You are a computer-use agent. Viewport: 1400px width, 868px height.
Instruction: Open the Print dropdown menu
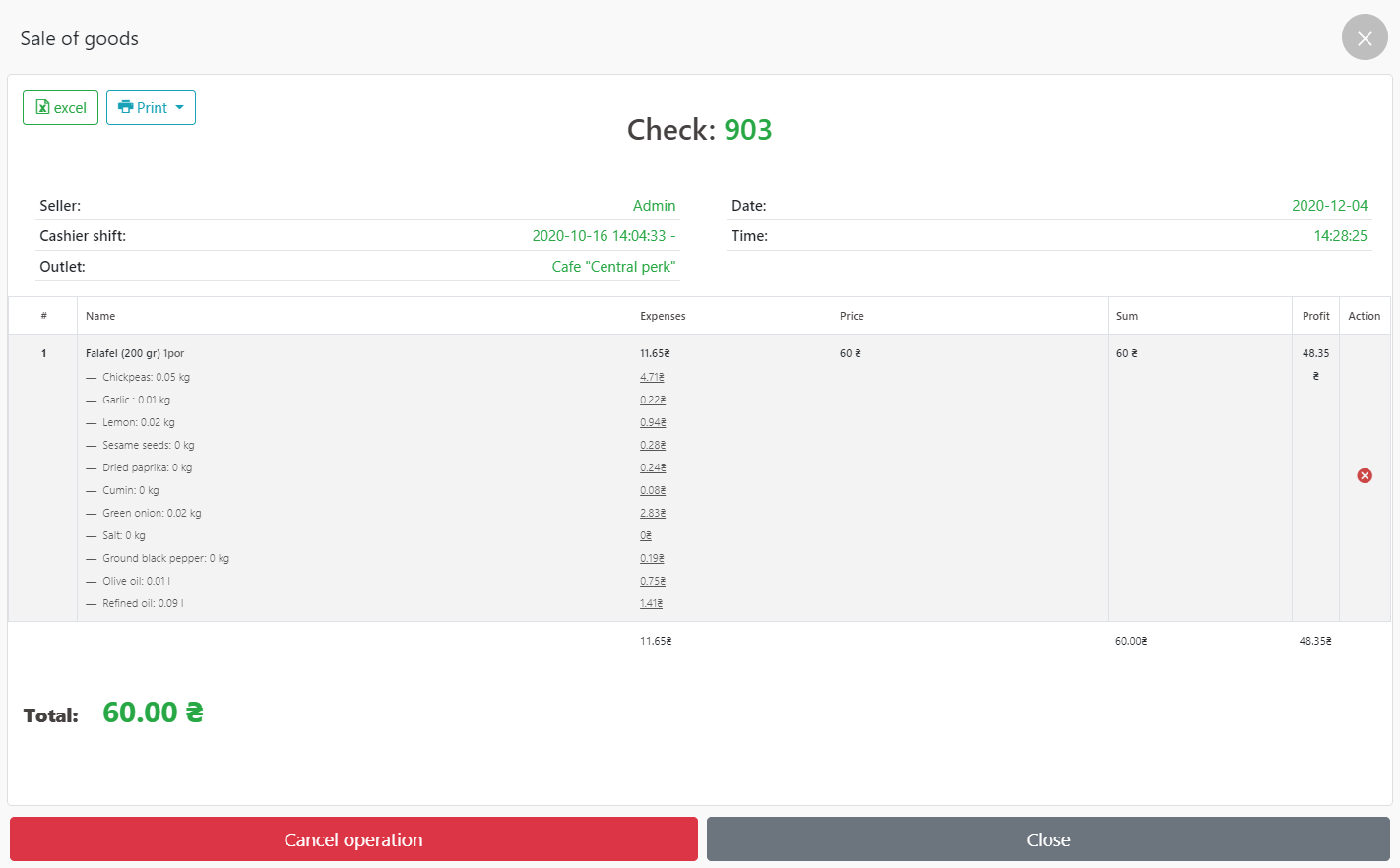tap(151, 107)
